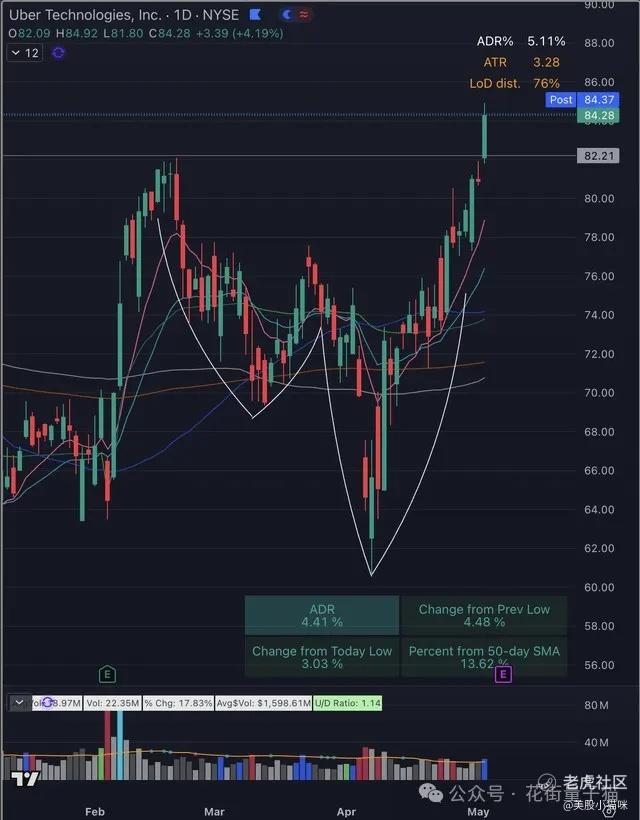640x820 pixels.
Task: Click the 70.00 price axis label
Action: tap(599, 393)
